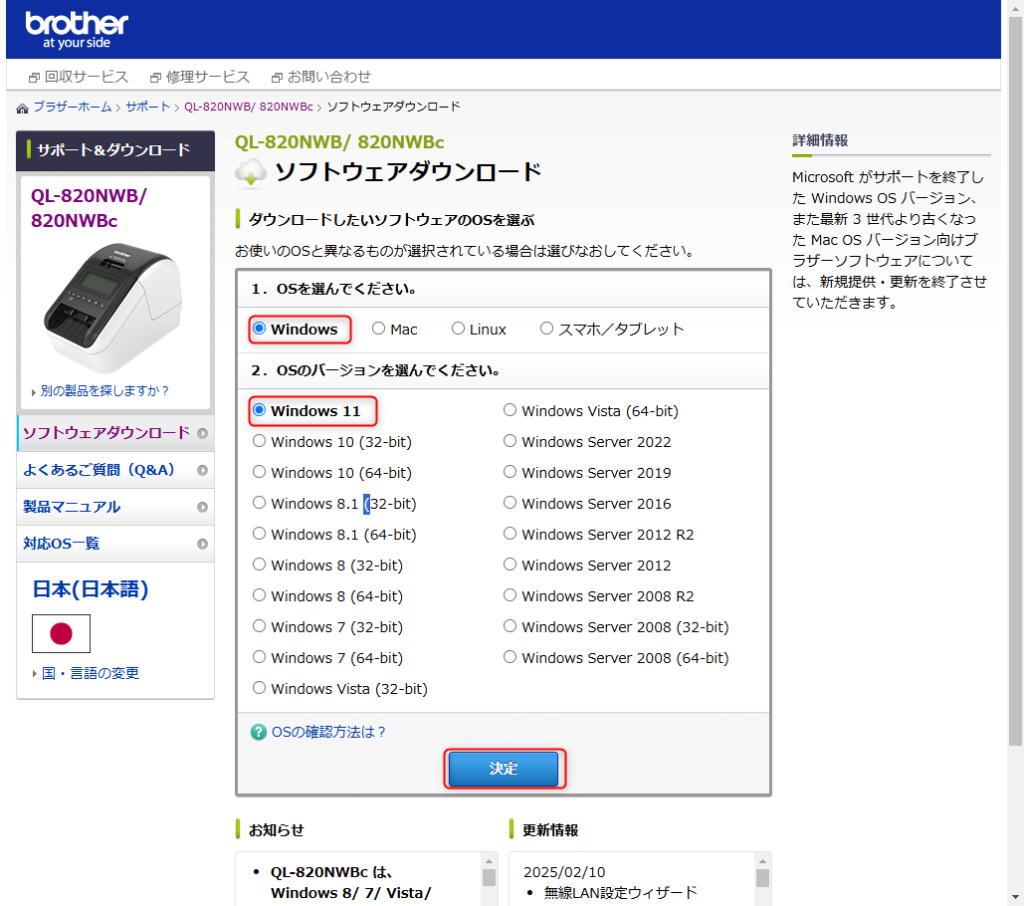Choose Windows 10 (32-bit) option
Viewport: 1024px width, 906px height.
coord(259,441)
